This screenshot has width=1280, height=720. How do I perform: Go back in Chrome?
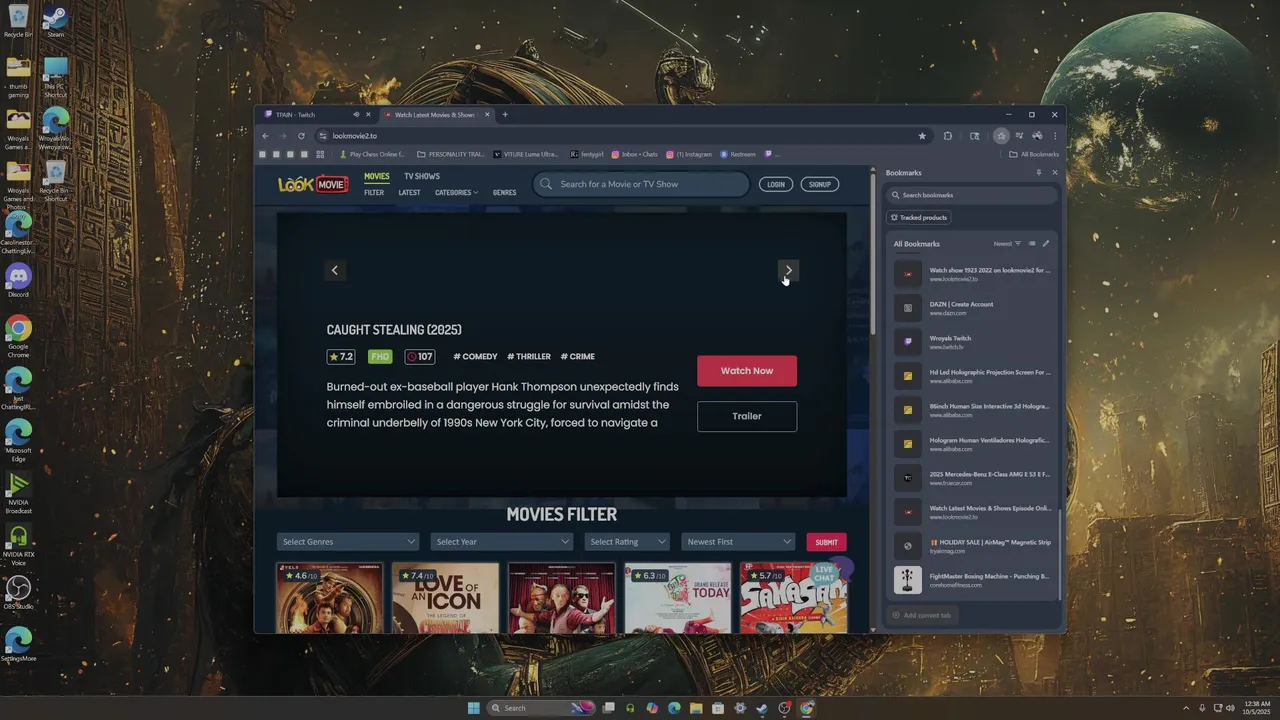coord(265,136)
